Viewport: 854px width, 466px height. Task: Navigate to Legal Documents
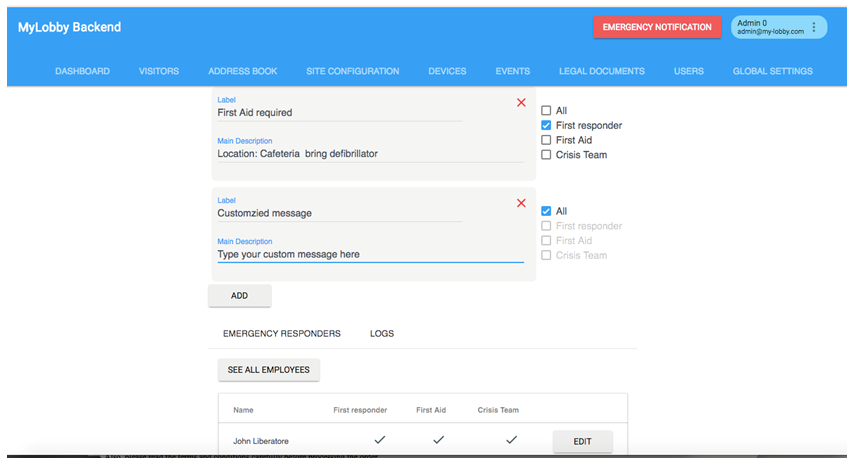pos(602,71)
